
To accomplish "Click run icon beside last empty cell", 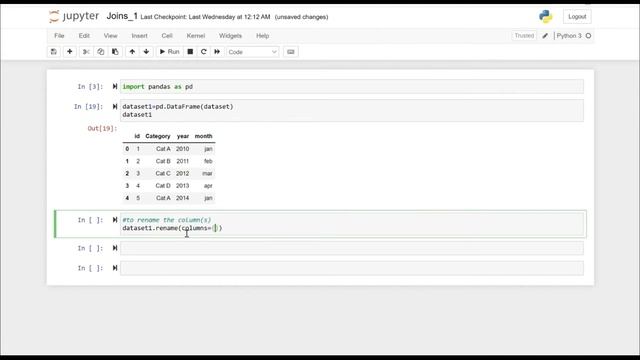I will pos(115,268).
